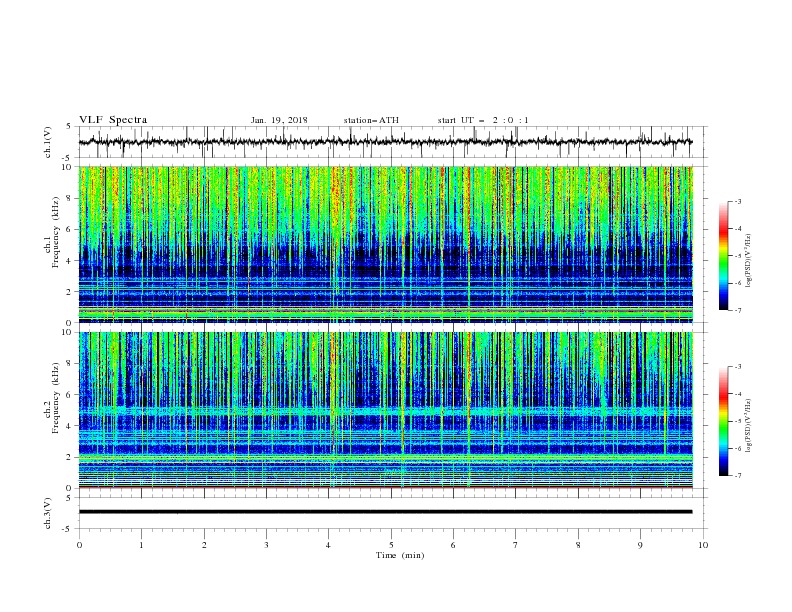Click time axis tick label "6"
The image size is (792, 612).
pyautogui.click(x=453, y=545)
